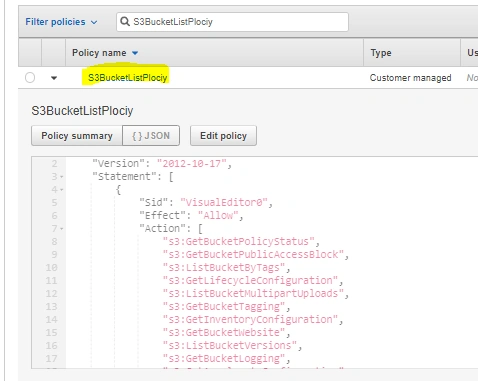
Task: Open the Filter policies dropdown
Action: tap(61, 22)
